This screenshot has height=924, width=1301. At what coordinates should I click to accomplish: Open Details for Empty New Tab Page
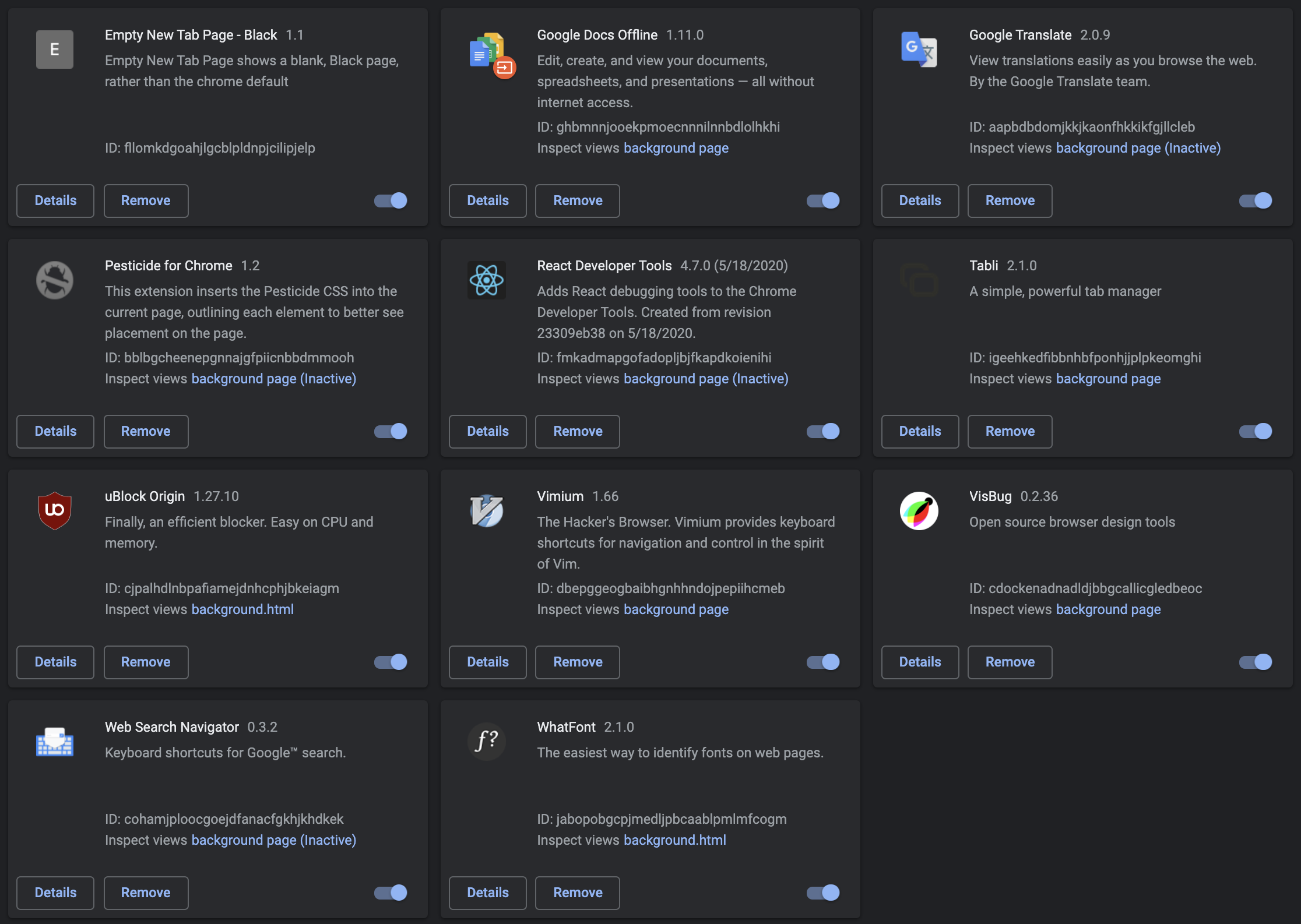tap(55, 200)
